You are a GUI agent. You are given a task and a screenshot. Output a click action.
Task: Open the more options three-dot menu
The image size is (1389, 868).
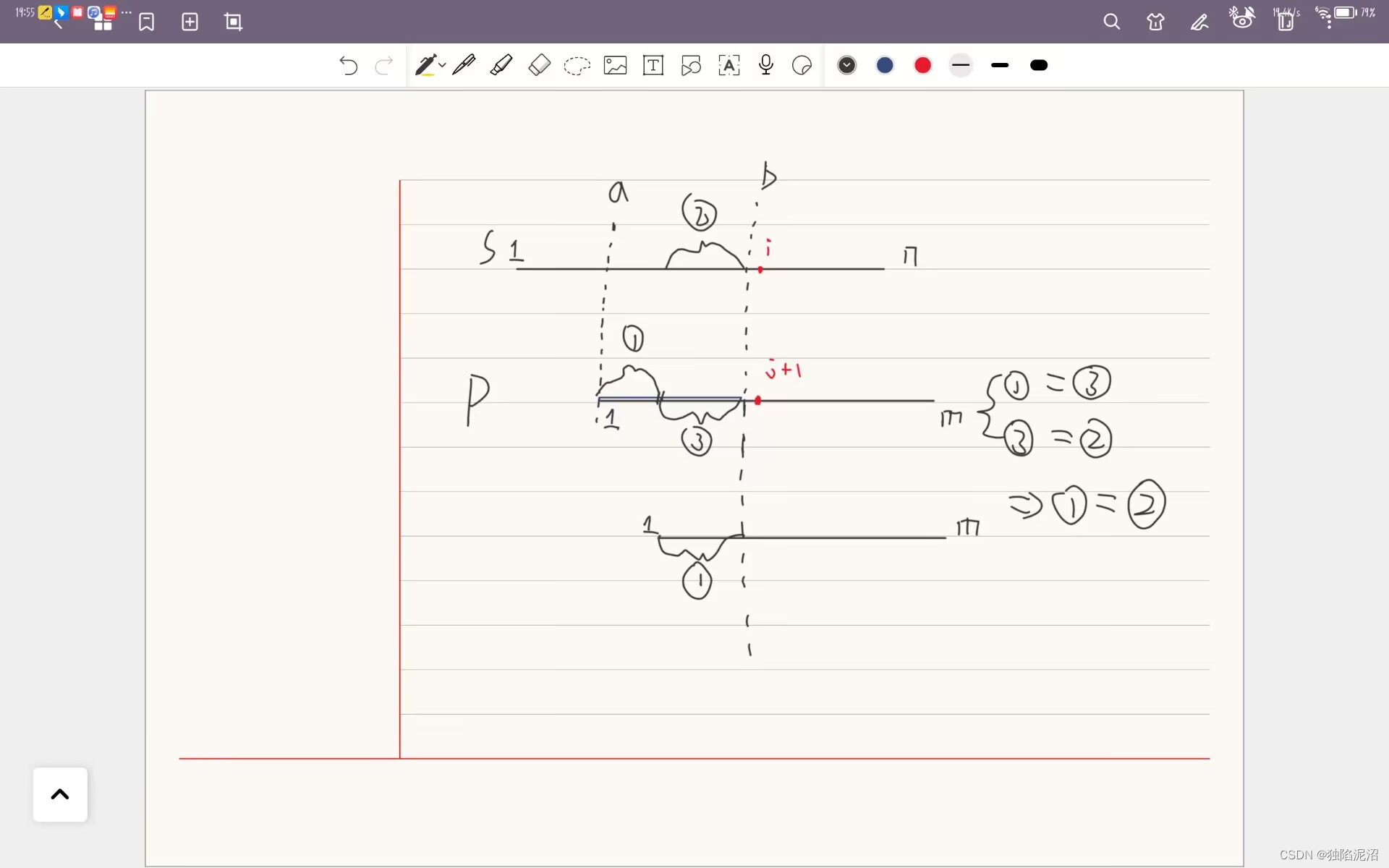tap(1328, 23)
